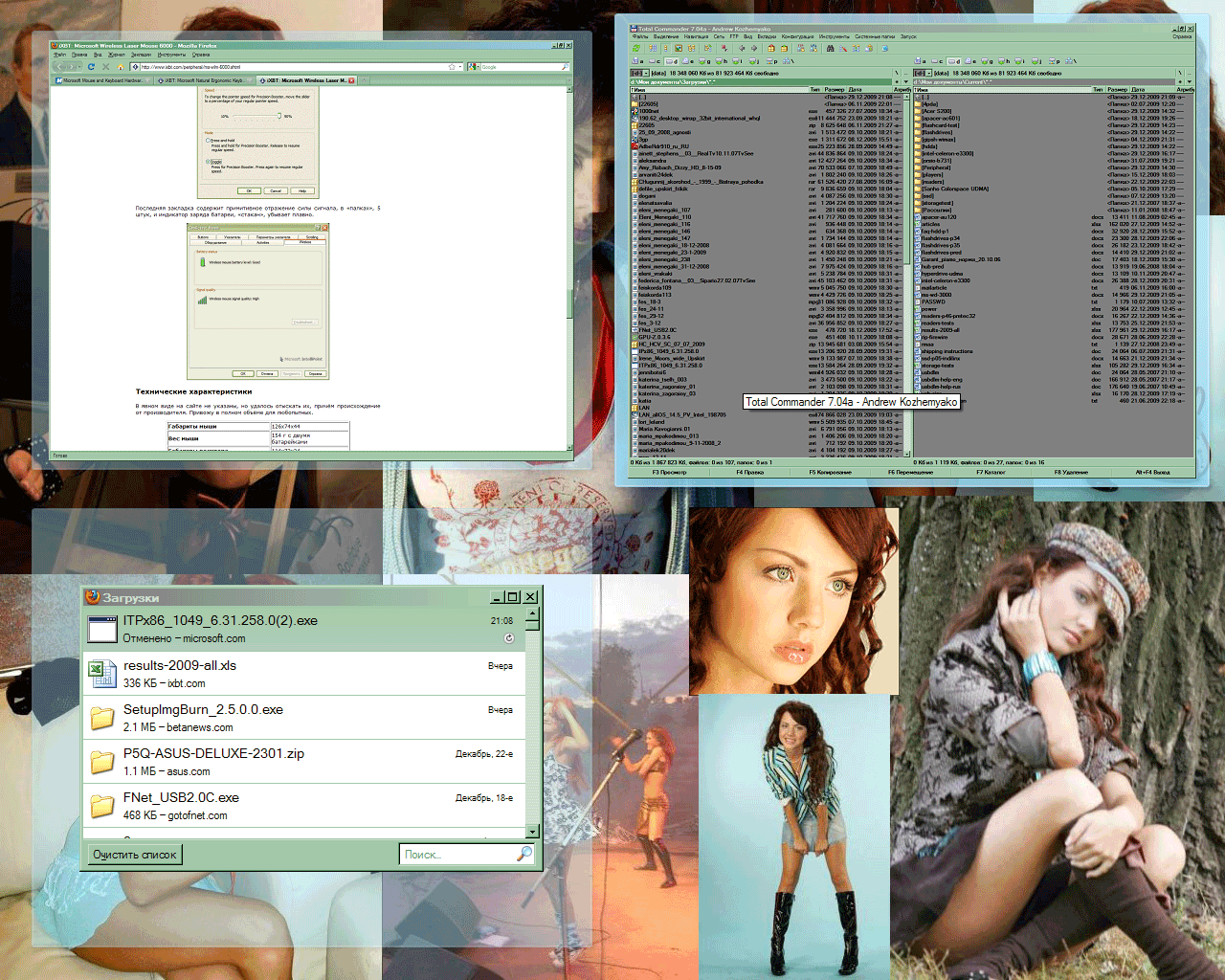Sort the left Total Commander panel by Размер column
Viewport: 1225px width, 980px height.
click(x=835, y=90)
